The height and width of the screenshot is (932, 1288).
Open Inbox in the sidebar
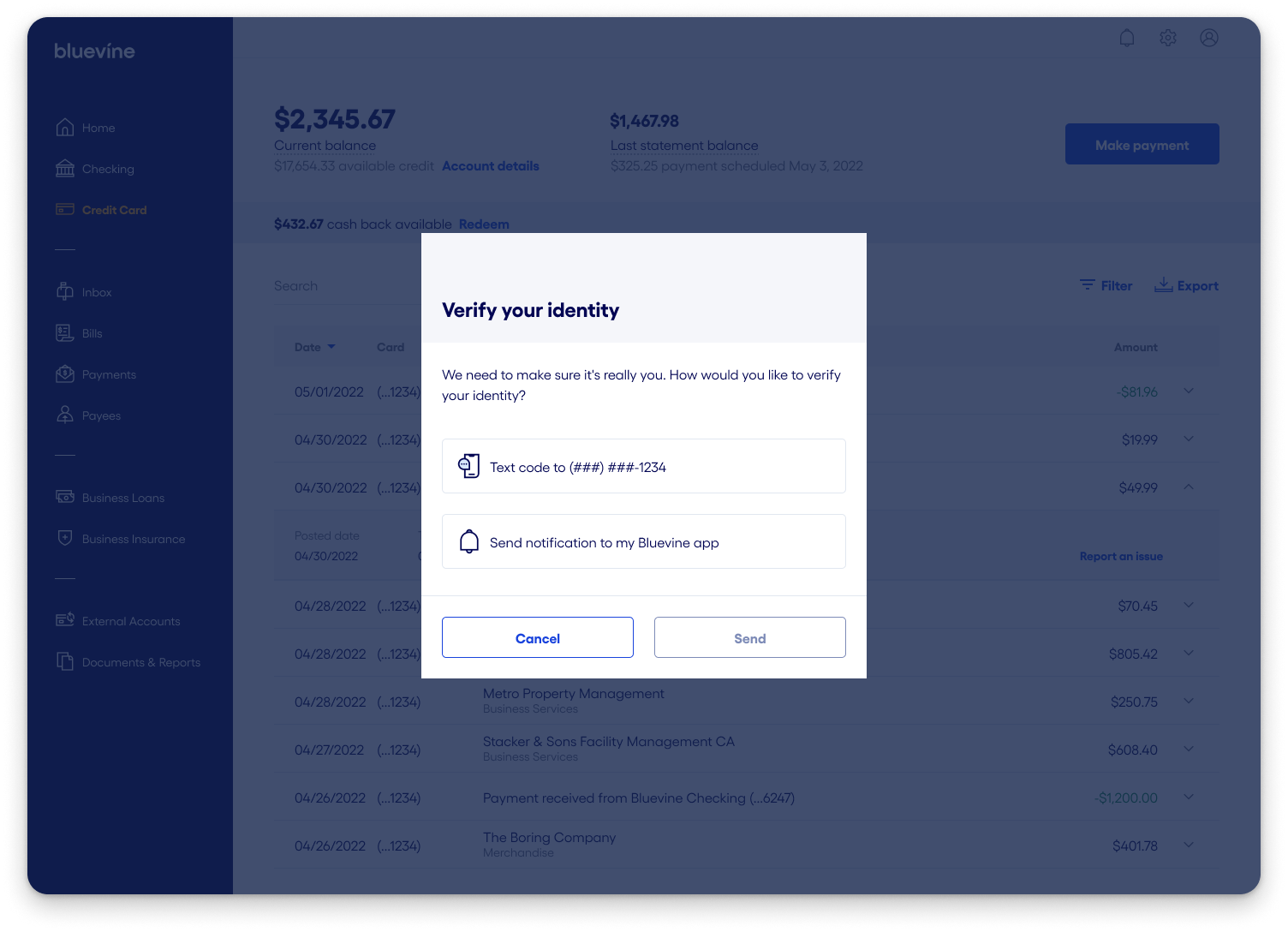coord(97,292)
